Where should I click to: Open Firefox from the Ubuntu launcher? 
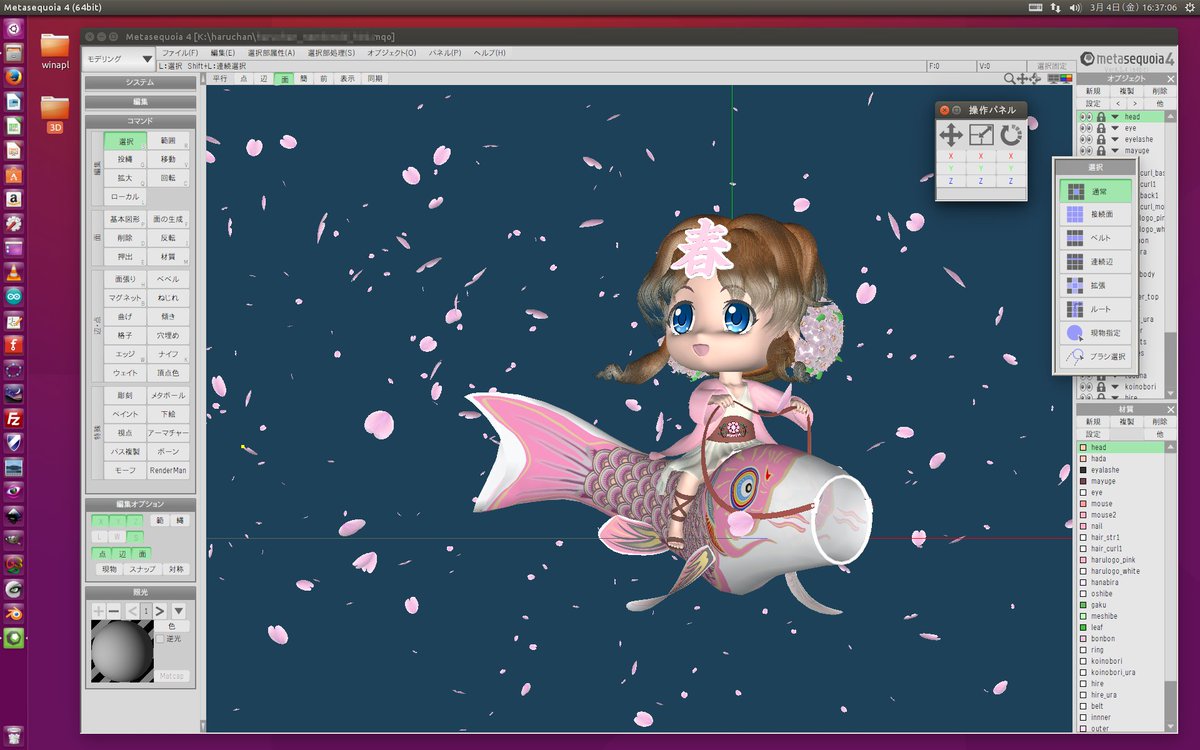coord(14,76)
